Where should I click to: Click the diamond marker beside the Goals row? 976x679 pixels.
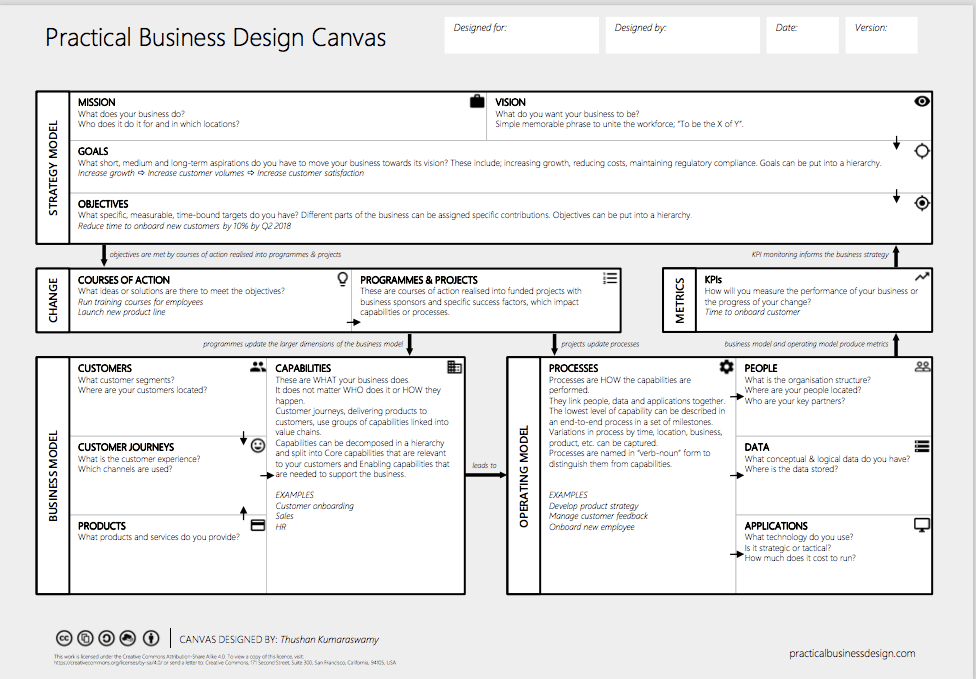click(922, 150)
